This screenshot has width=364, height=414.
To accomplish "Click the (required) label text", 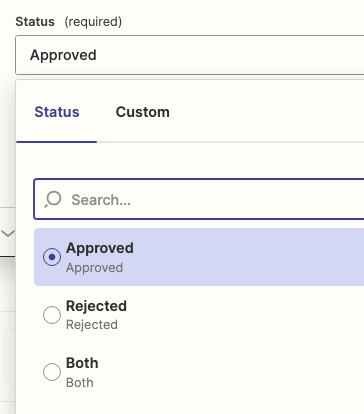I will point(93,22).
